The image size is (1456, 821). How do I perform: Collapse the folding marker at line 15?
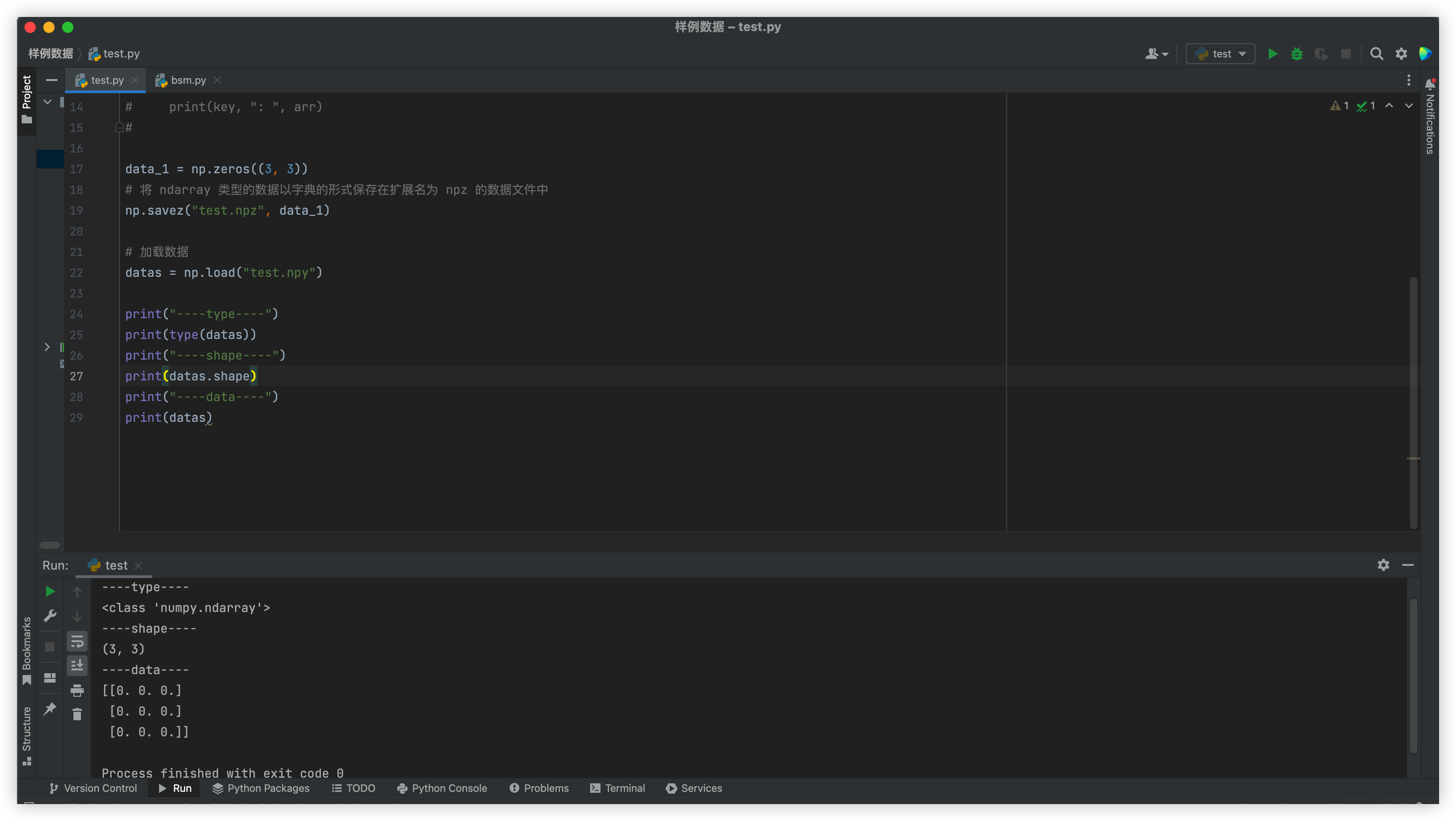119,128
